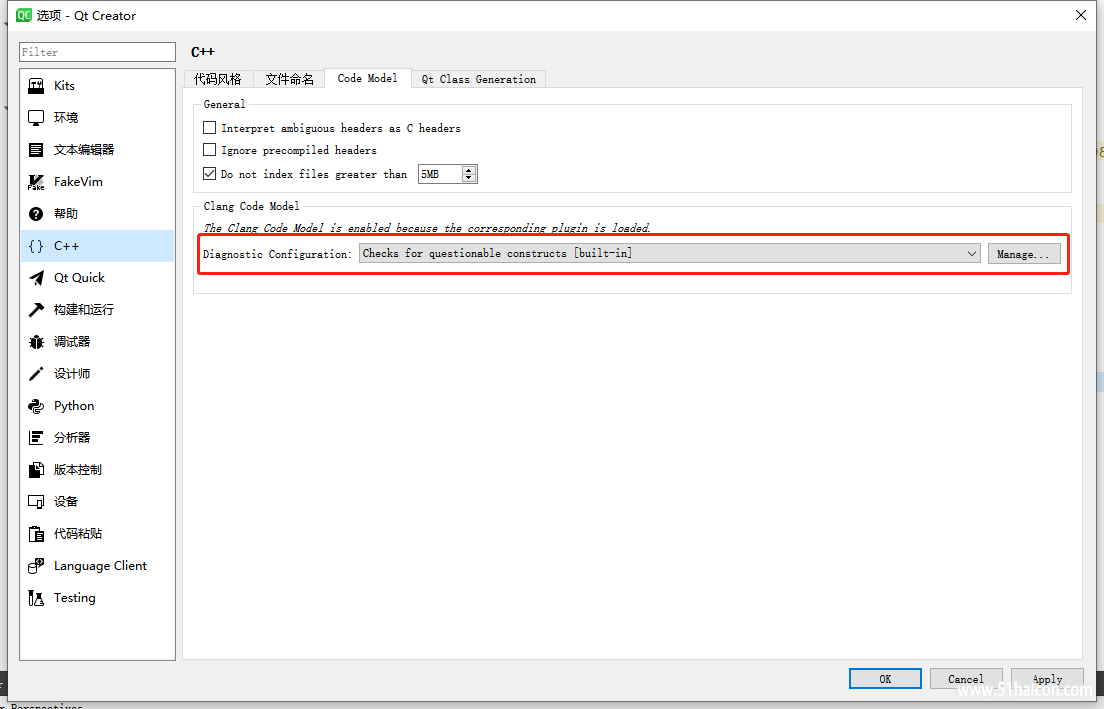Click the Python snake icon
The height and width of the screenshot is (709, 1104).
click(x=36, y=406)
